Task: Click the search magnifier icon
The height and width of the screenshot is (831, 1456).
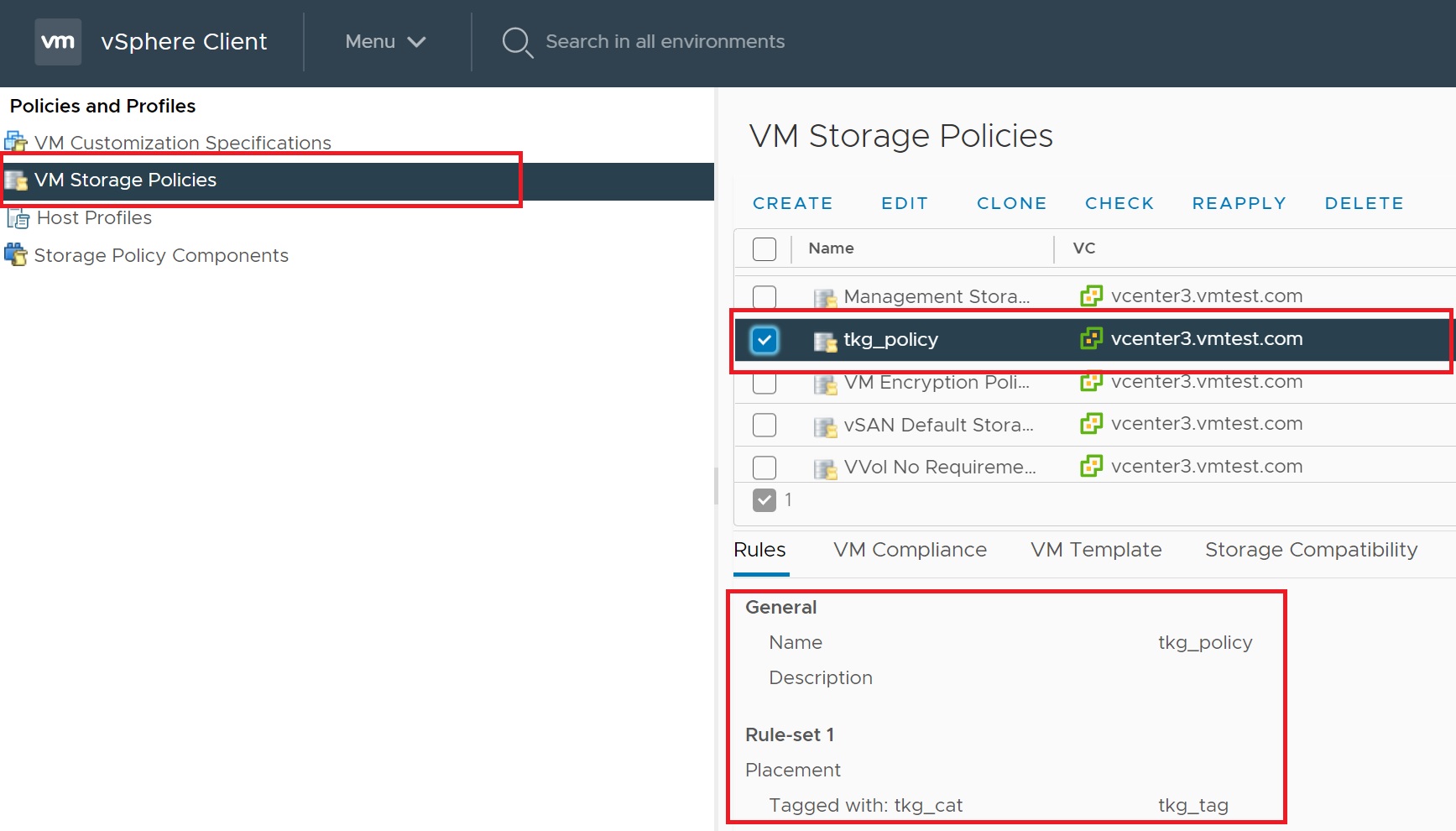Action: tap(517, 42)
